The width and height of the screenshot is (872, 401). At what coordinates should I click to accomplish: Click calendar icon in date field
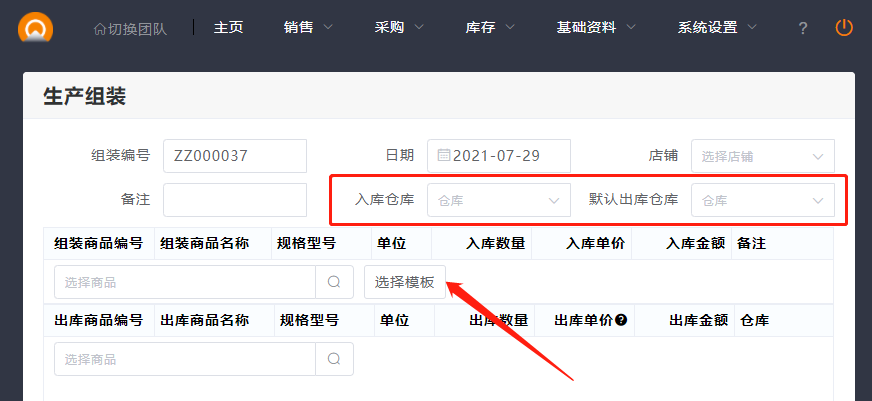[x=444, y=156]
